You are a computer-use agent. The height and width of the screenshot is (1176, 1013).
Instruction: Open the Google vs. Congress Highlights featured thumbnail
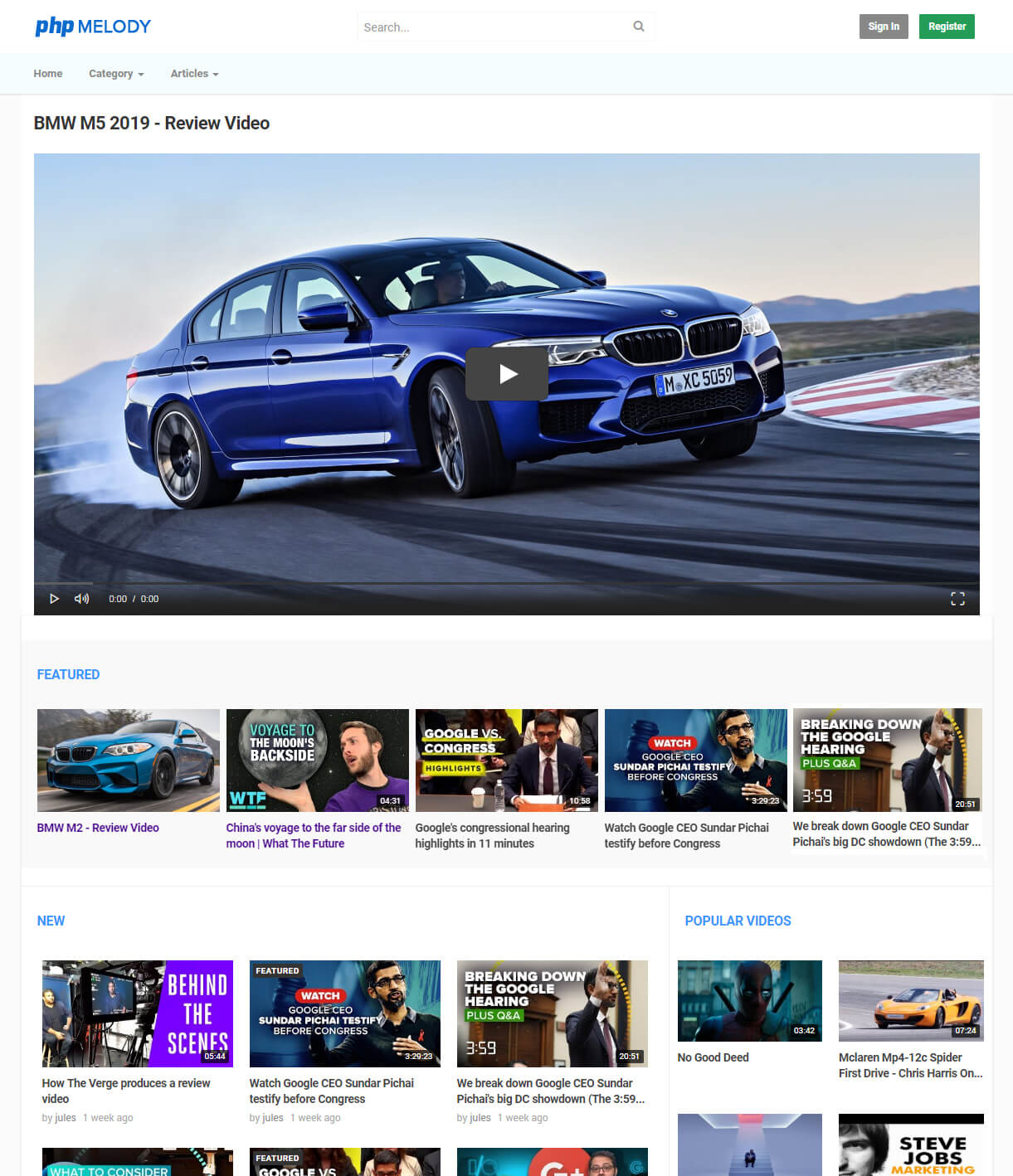coord(507,761)
